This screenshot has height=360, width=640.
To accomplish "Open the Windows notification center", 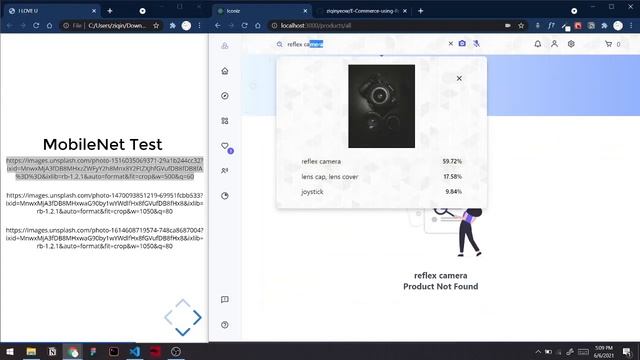I will tap(627, 351).
